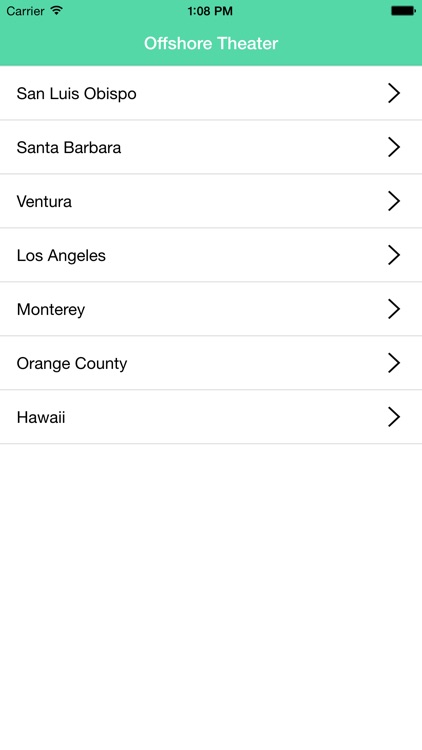Choose Monterey from the list
Image resolution: width=422 pixels, height=750 pixels.
click(211, 309)
